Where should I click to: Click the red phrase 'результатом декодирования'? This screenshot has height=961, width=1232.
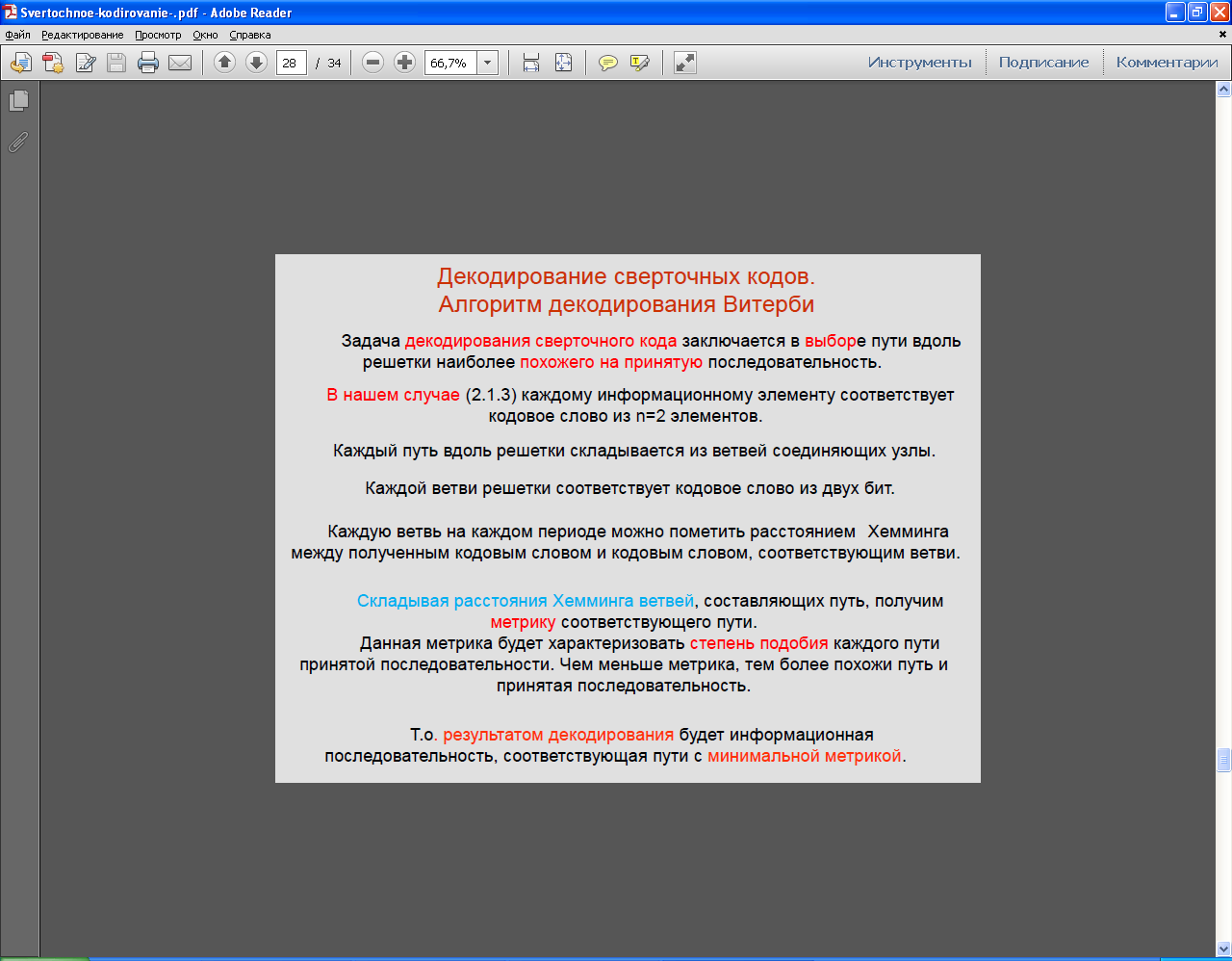click(x=558, y=735)
